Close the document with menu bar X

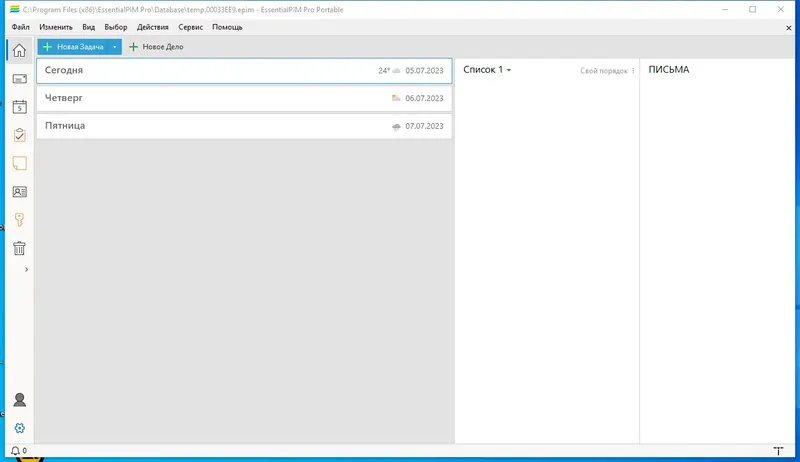pyautogui.click(x=788, y=28)
